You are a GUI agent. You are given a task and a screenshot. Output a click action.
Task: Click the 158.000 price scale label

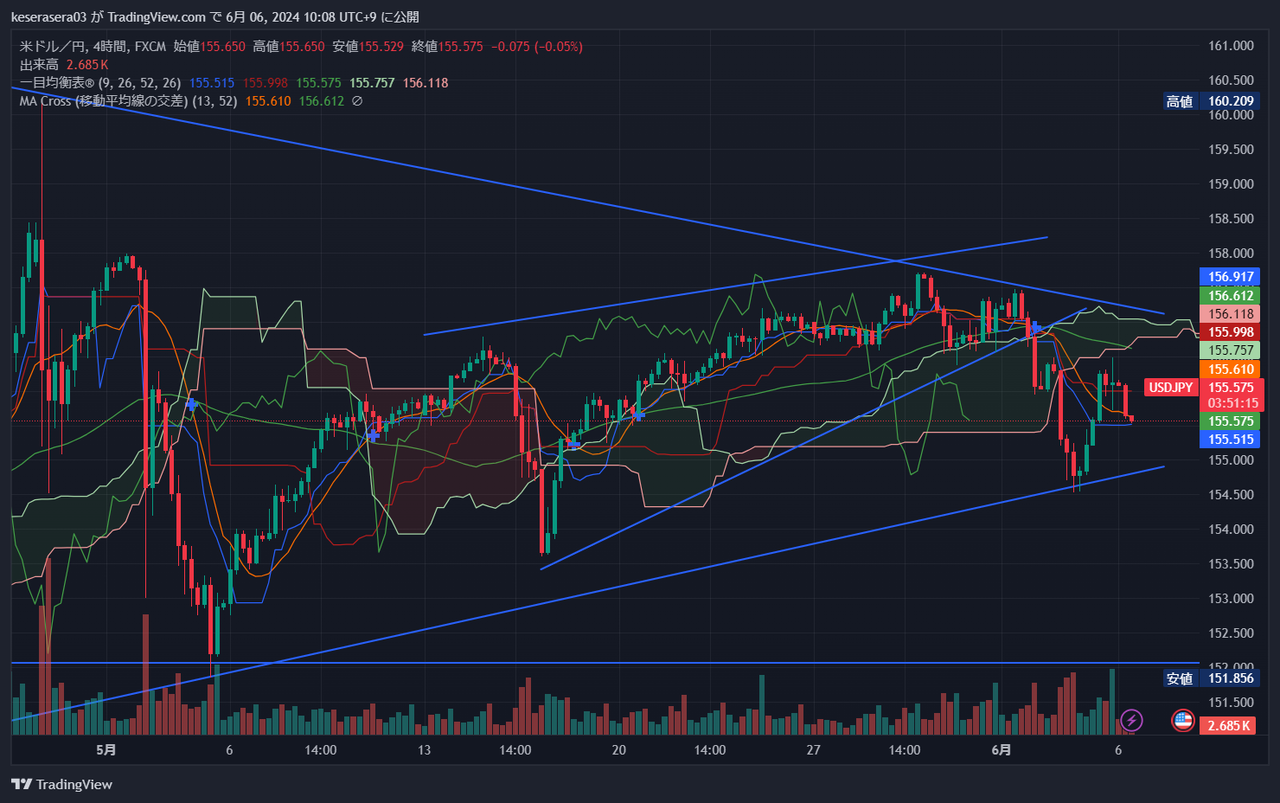(1231, 253)
